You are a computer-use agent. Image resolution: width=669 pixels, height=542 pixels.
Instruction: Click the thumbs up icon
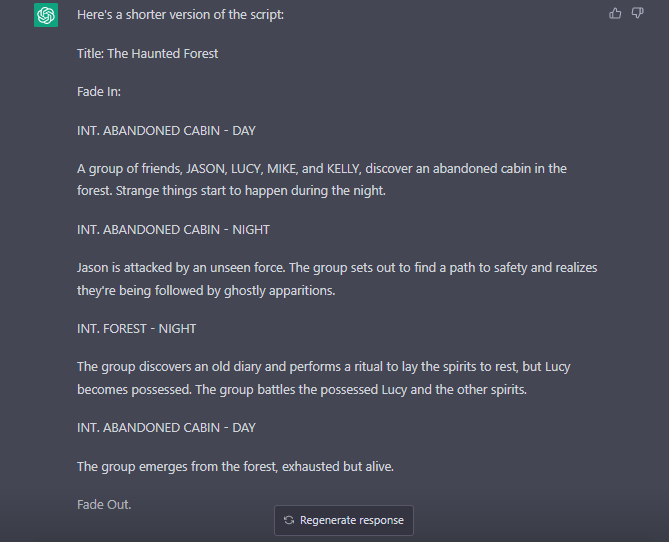tap(615, 14)
